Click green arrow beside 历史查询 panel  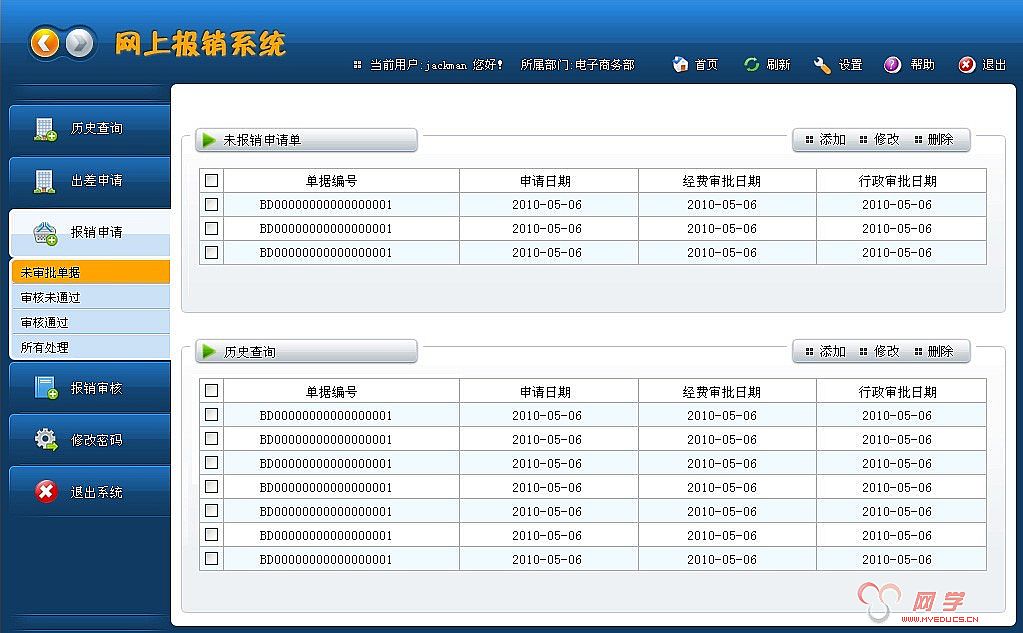pyautogui.click(x=209, y=351)
